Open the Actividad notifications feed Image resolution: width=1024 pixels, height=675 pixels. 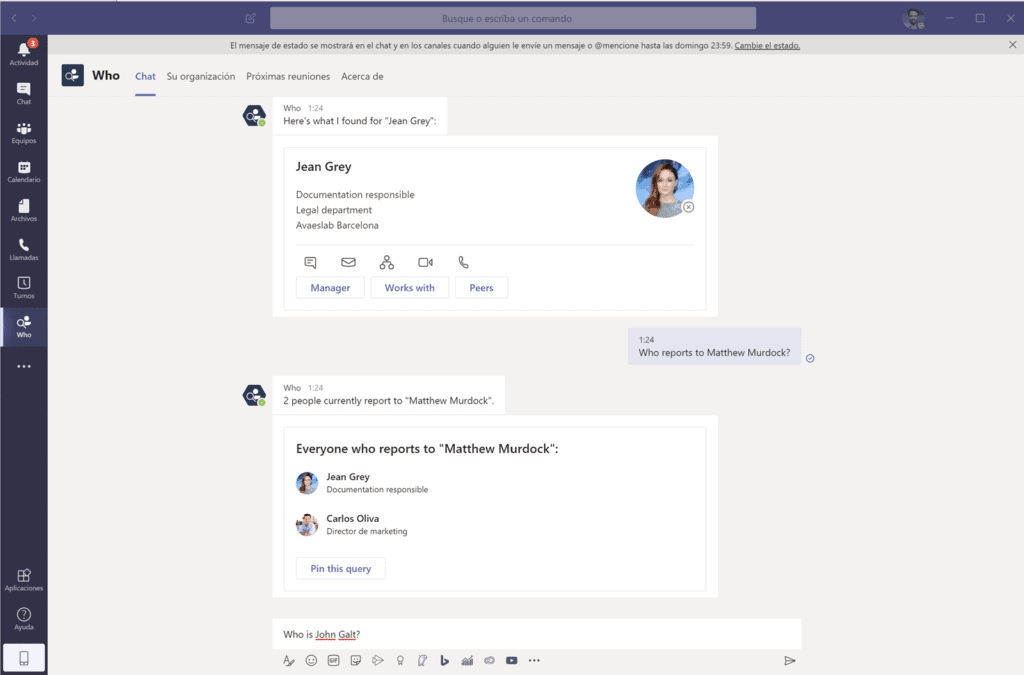(x=23, y=53)
